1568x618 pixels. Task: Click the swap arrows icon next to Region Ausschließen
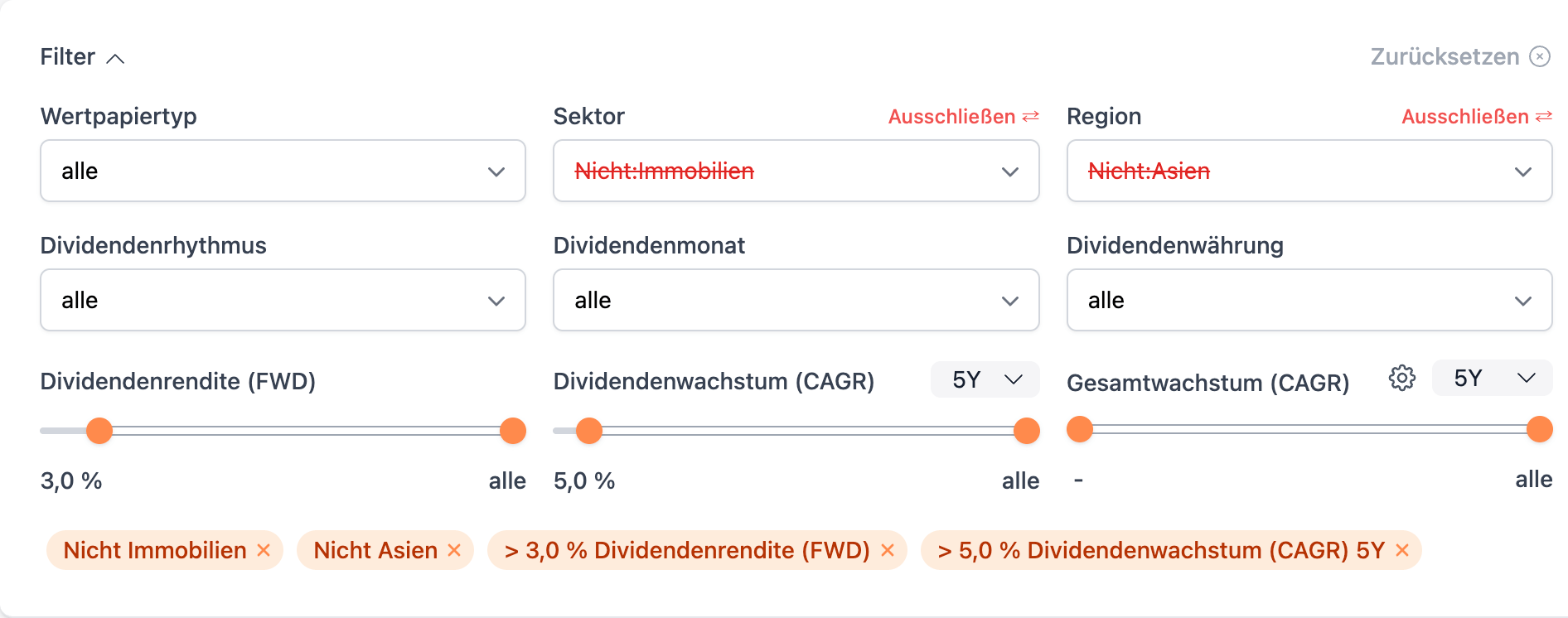[x=1543, y=116]
